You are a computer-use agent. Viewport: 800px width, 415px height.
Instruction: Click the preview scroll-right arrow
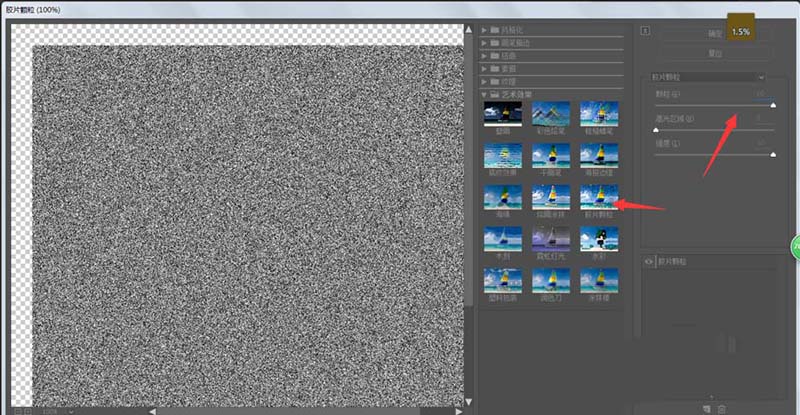coord(458,411)
